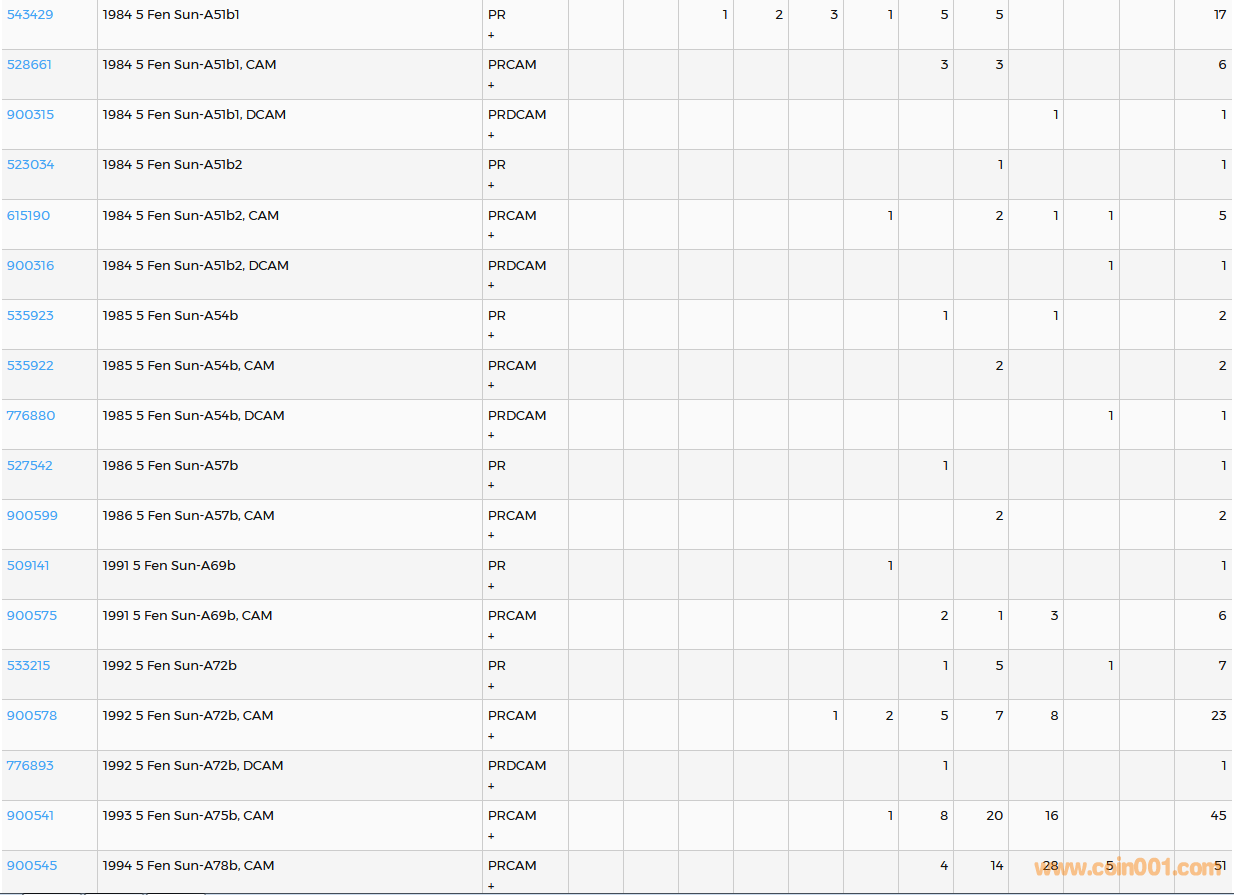Follow the 615190 ID link
1234x895 pixels.
tap(29, 216)
